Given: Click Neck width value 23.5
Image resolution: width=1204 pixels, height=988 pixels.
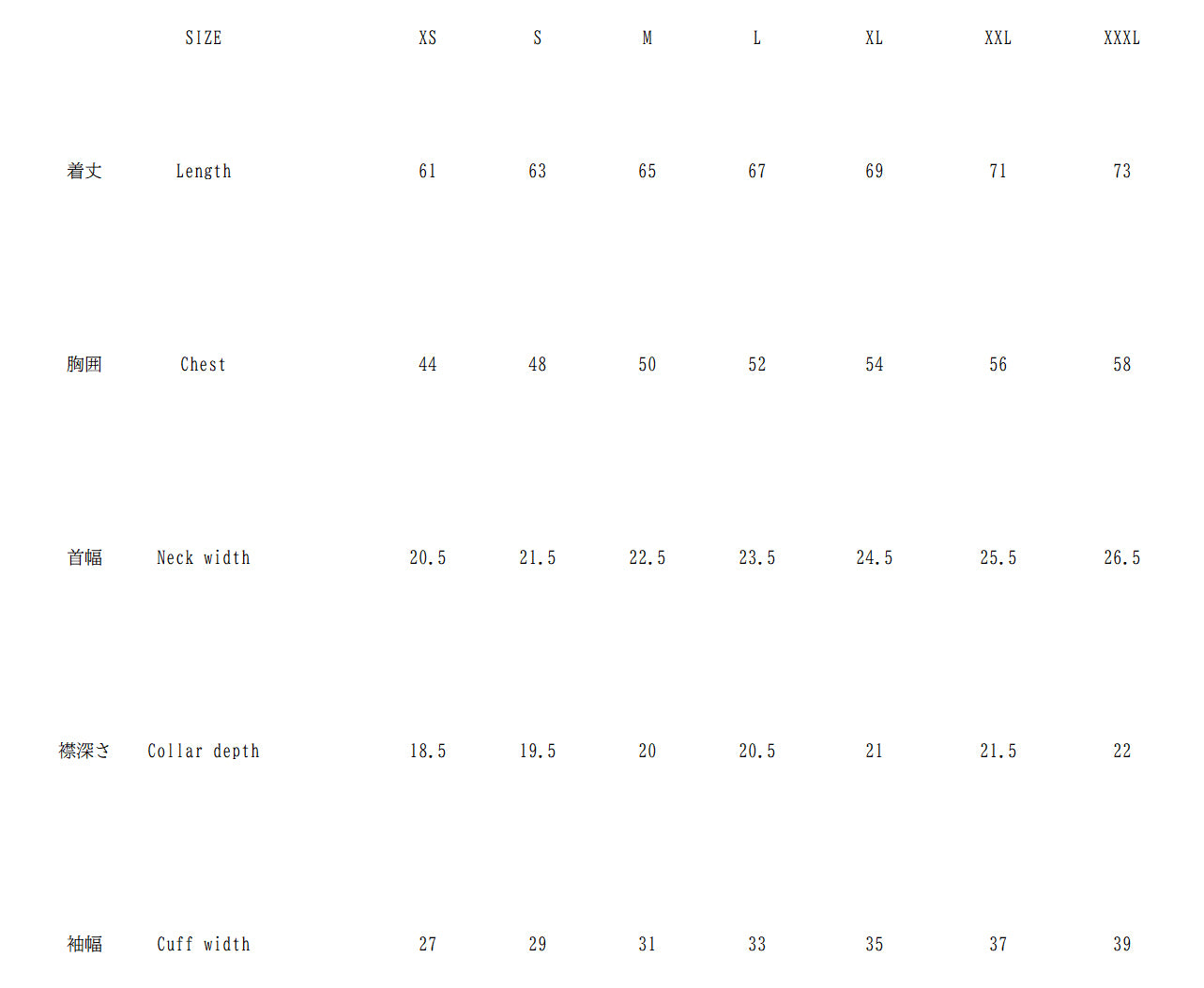Looking at the screenshot, I should click(757, 558).
